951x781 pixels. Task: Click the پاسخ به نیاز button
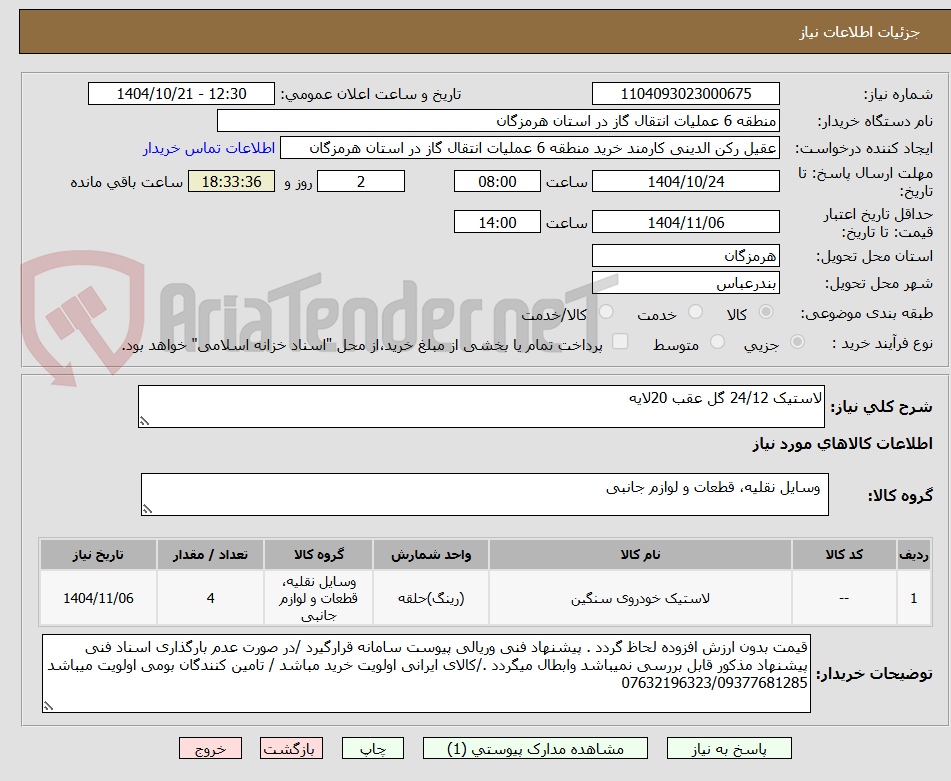[729, 748]
